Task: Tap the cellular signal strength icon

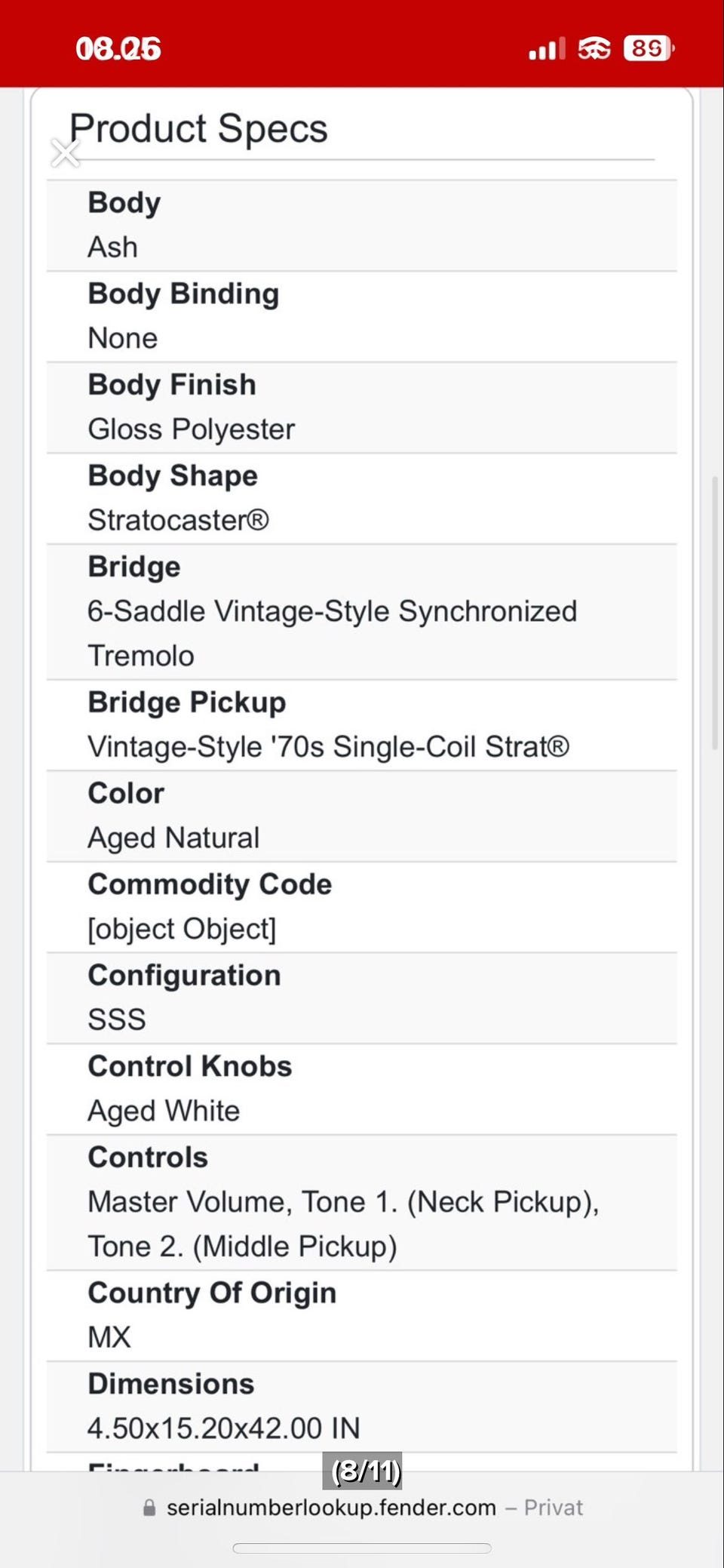Action: pyautogui.click(x=547, y=50)
